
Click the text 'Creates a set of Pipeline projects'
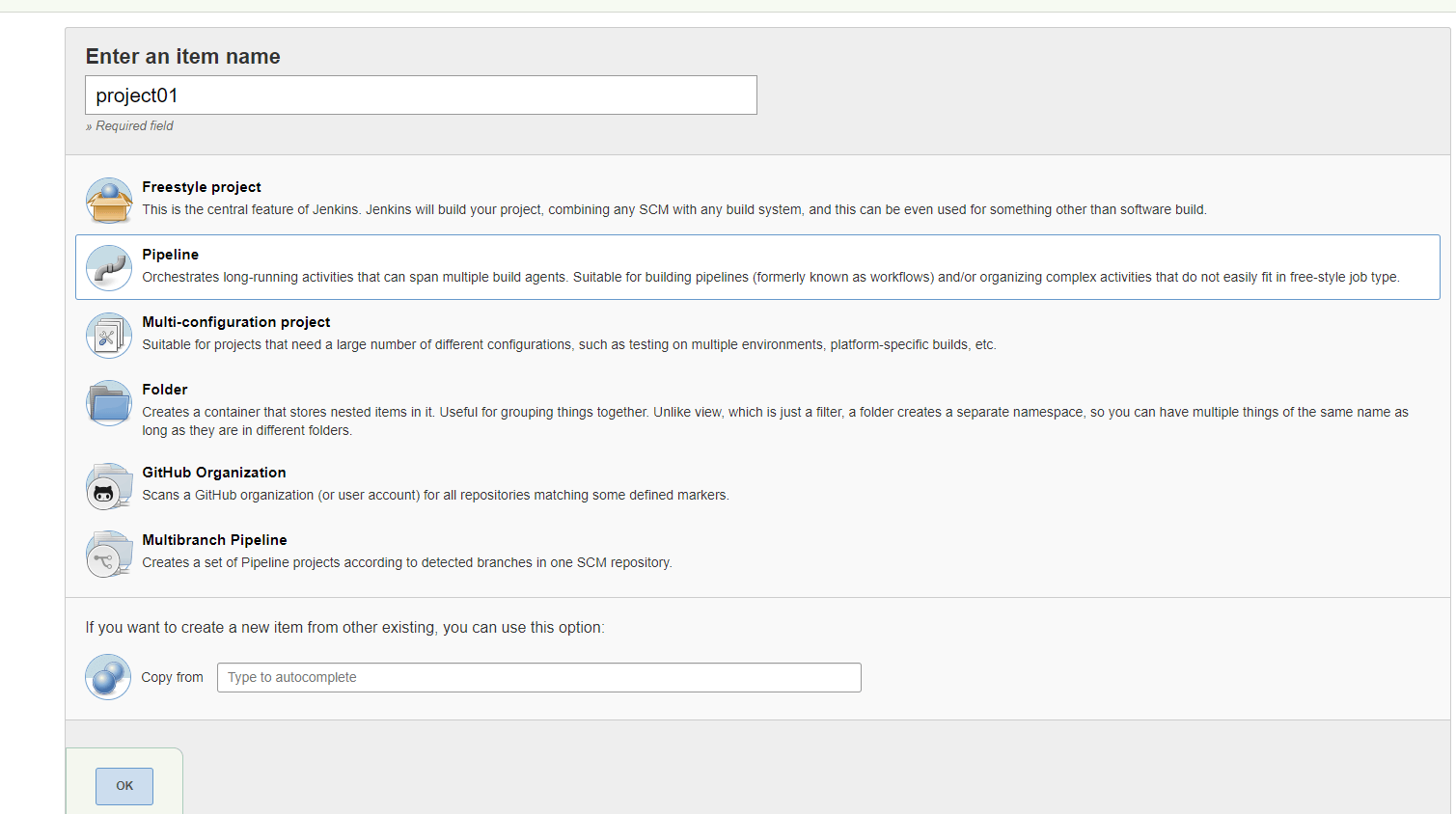click(407, 562)
